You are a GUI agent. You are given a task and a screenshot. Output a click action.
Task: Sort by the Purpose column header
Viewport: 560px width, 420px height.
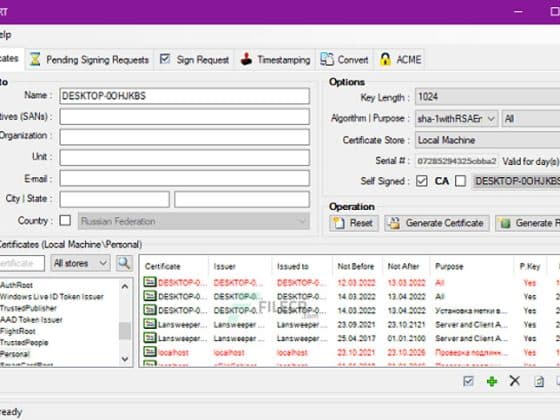pyautogui.click(x=449, y=266)
